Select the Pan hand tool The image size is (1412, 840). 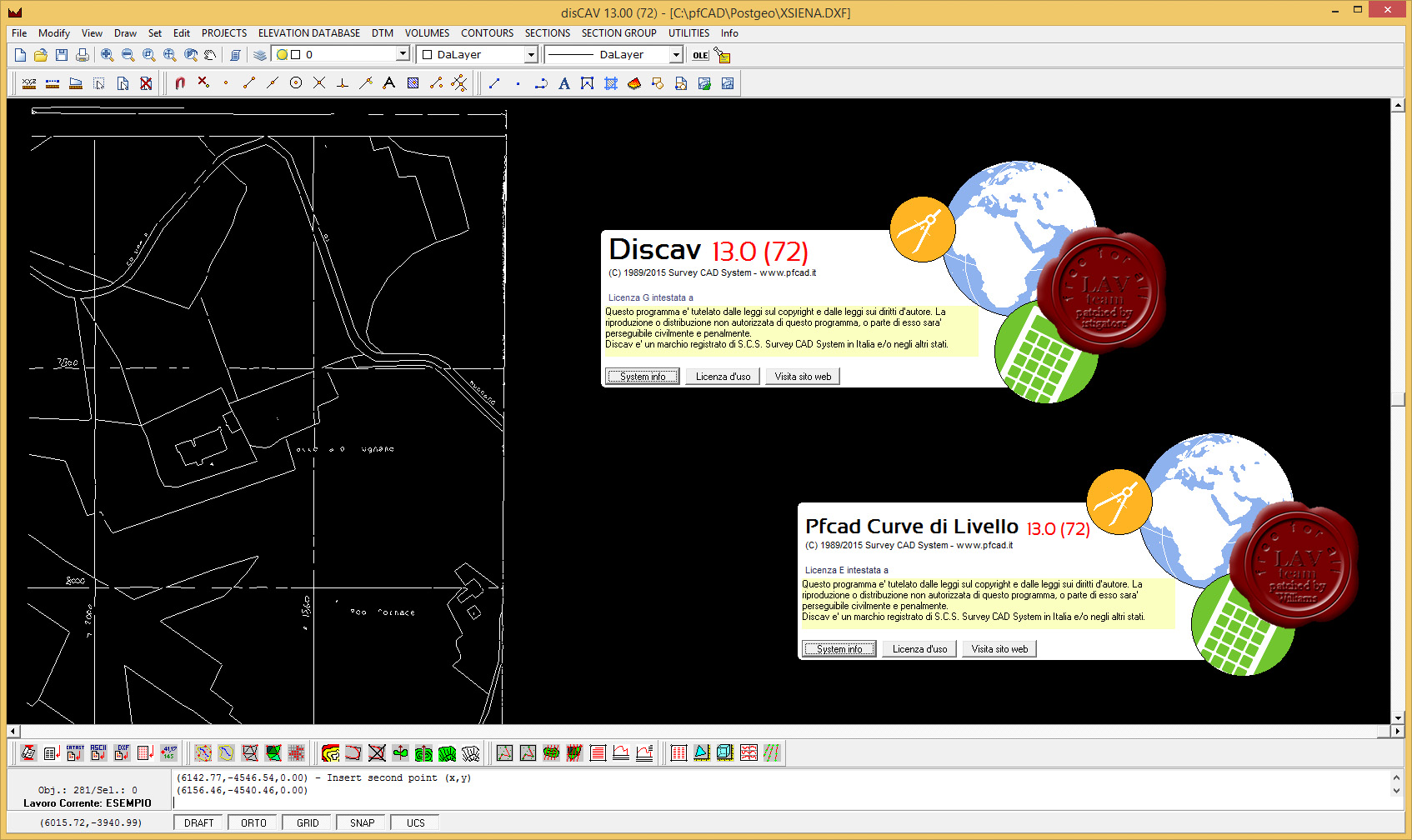tap(210, 55)
